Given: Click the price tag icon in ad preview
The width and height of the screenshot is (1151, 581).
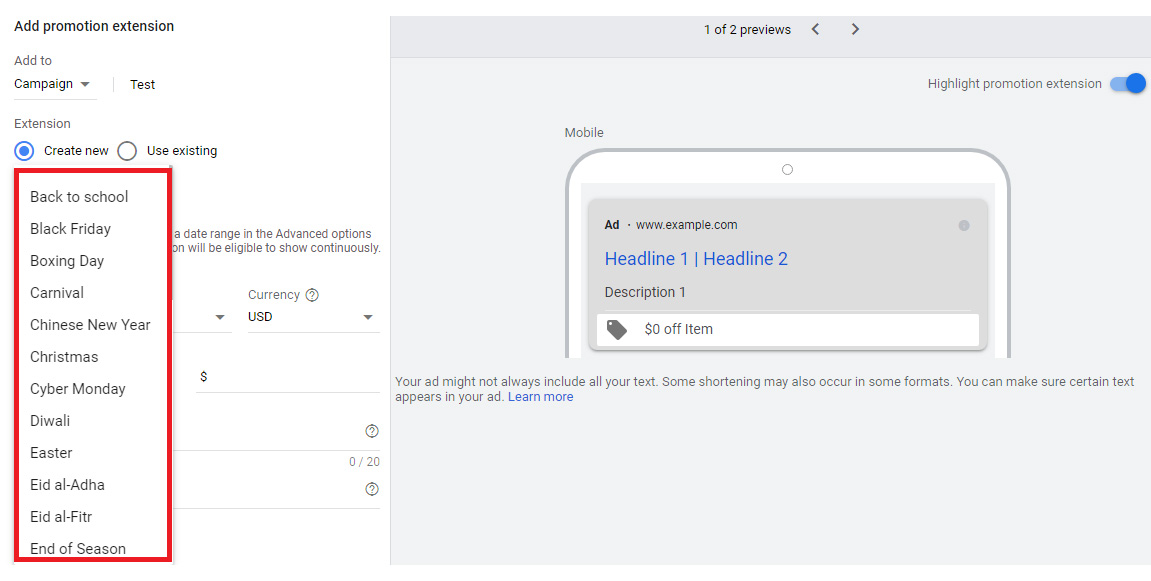Looking at the screenshot, I should (617, 330).
